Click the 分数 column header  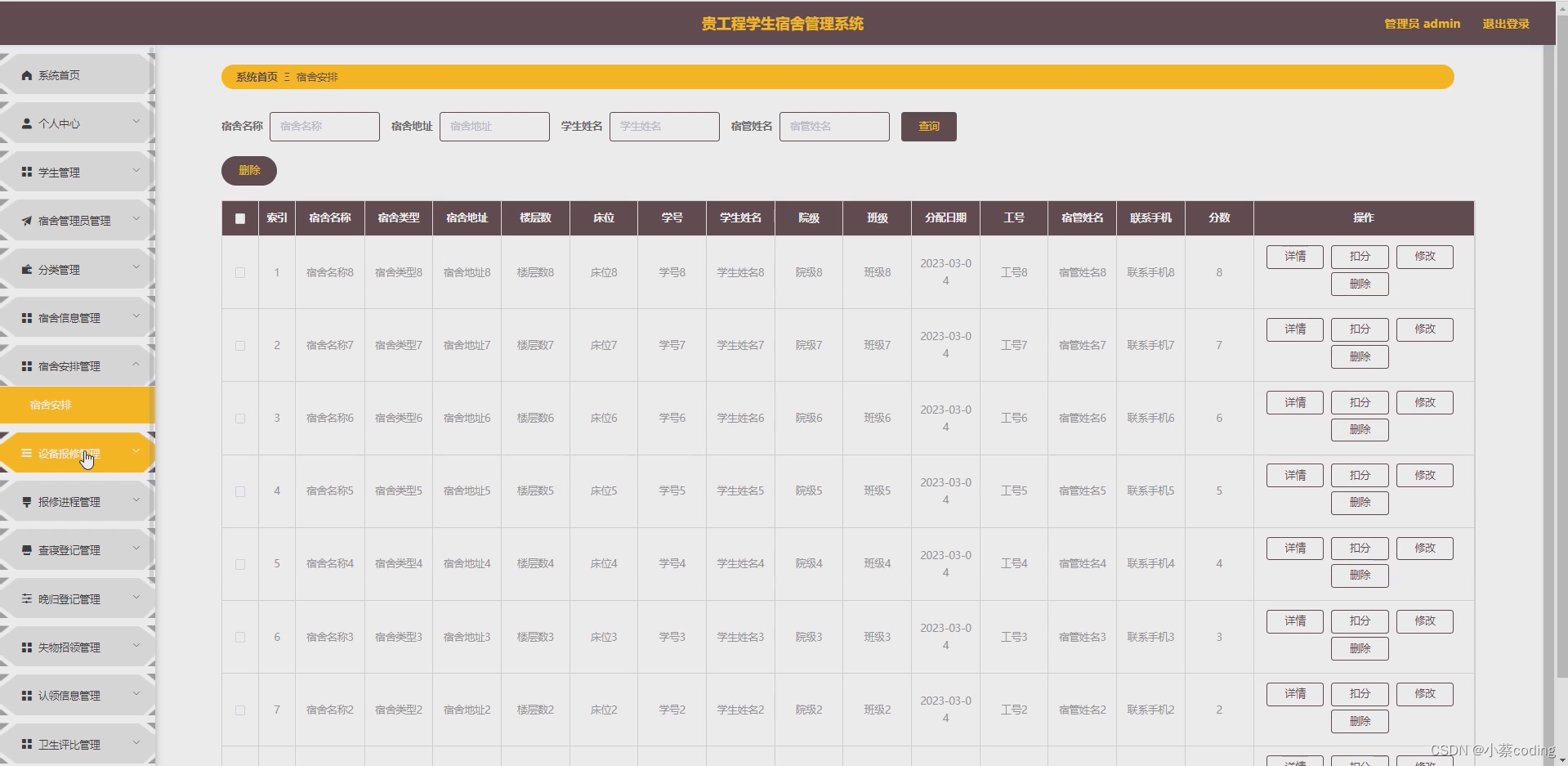pyautogui.click(x=1219, y=218)
